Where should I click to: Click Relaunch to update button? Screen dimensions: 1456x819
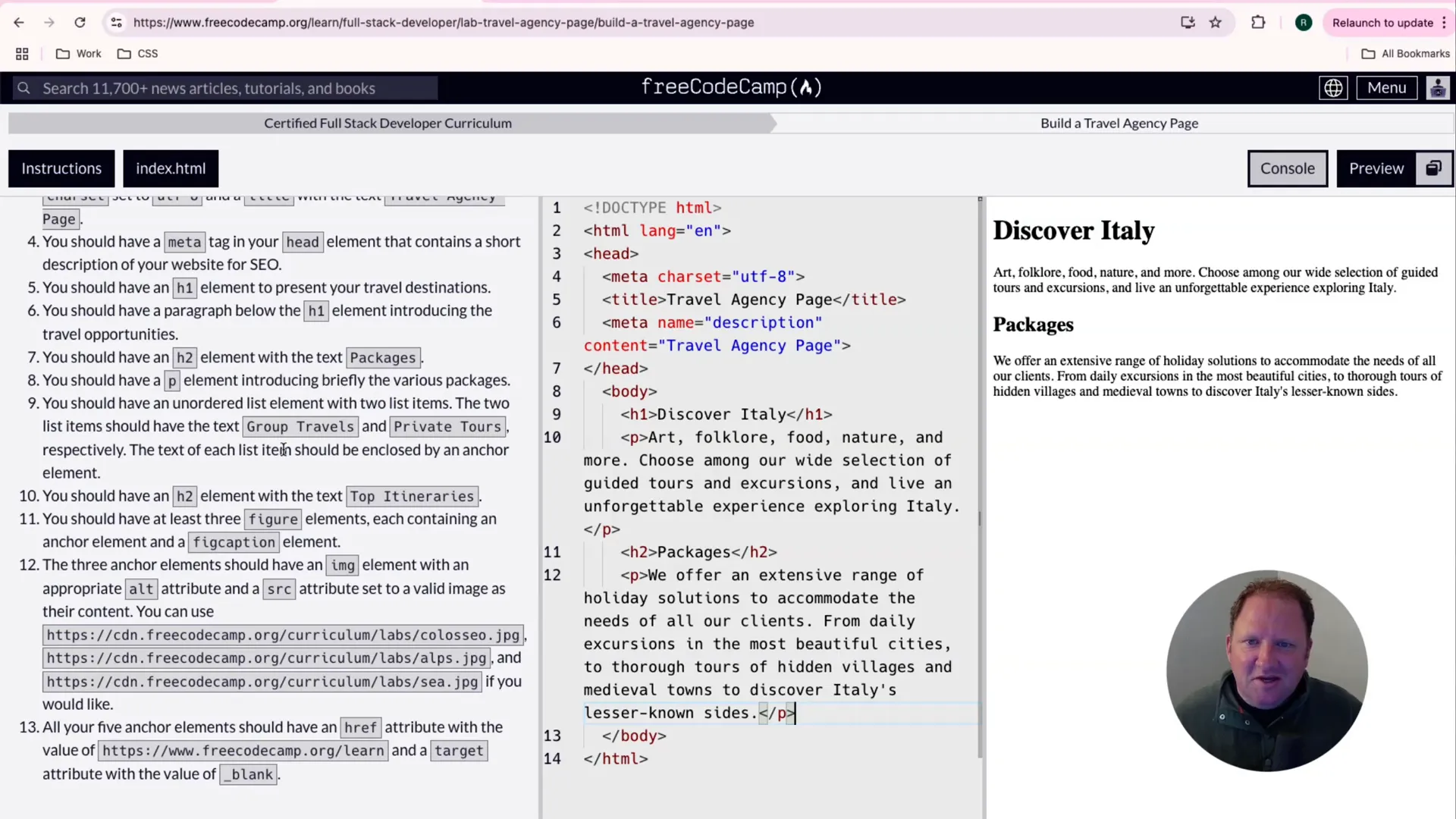[x=1382, y=23]
